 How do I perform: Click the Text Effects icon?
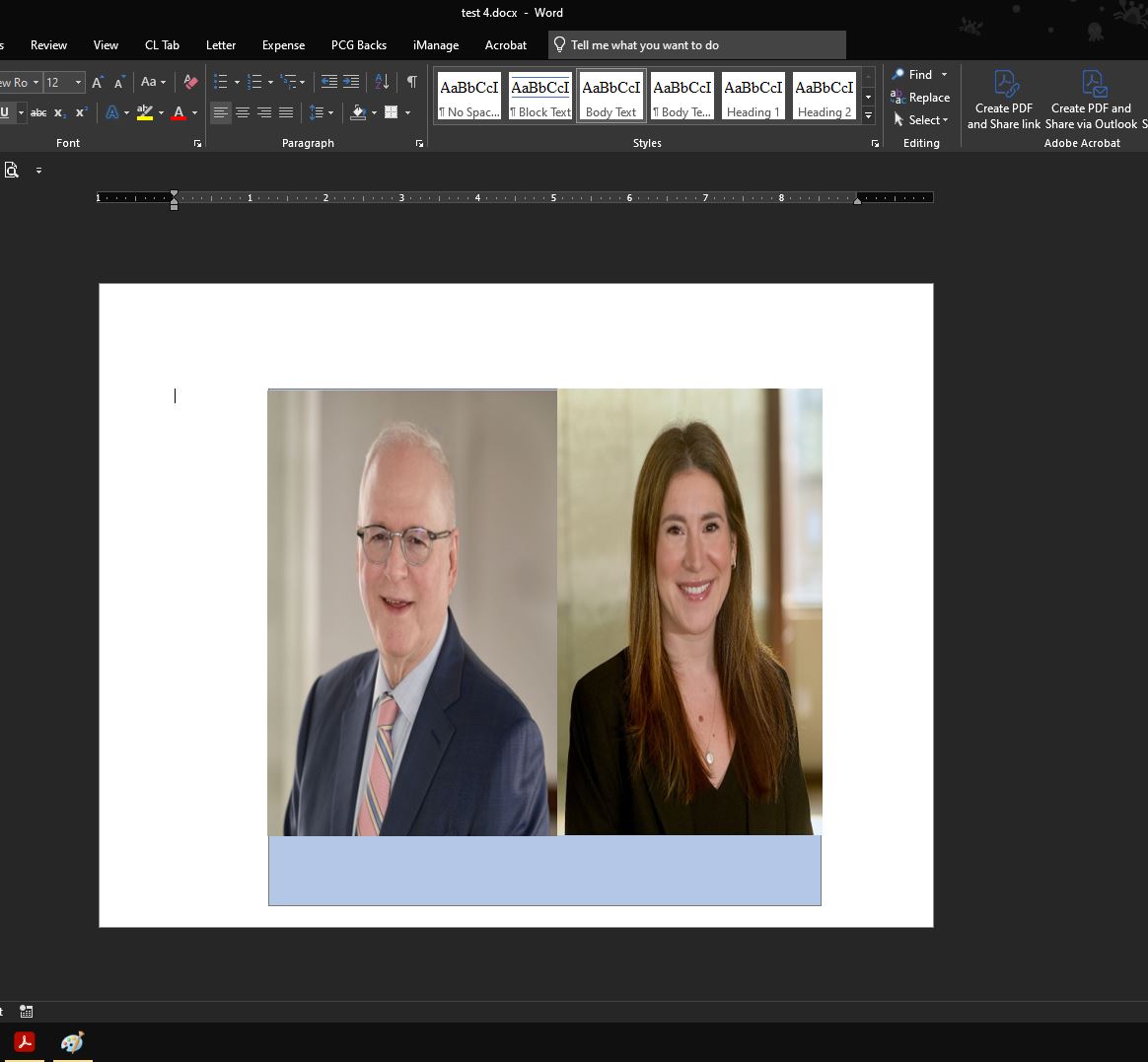tap(111, 112)
